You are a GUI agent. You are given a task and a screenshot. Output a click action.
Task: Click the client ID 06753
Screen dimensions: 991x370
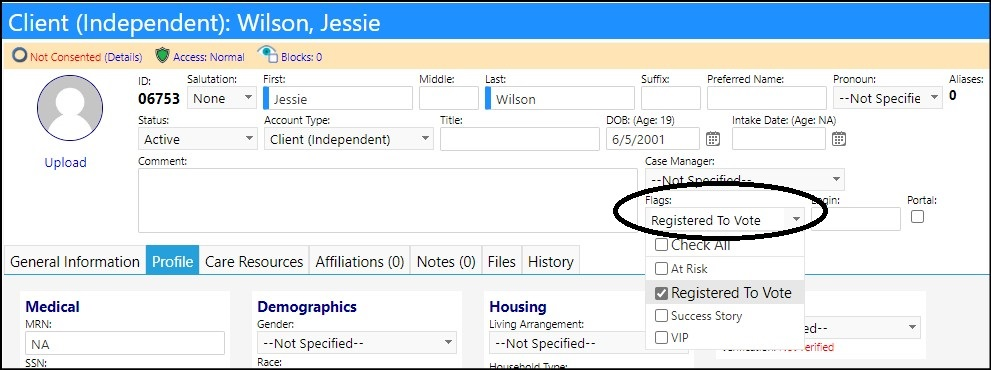[159, 99]
